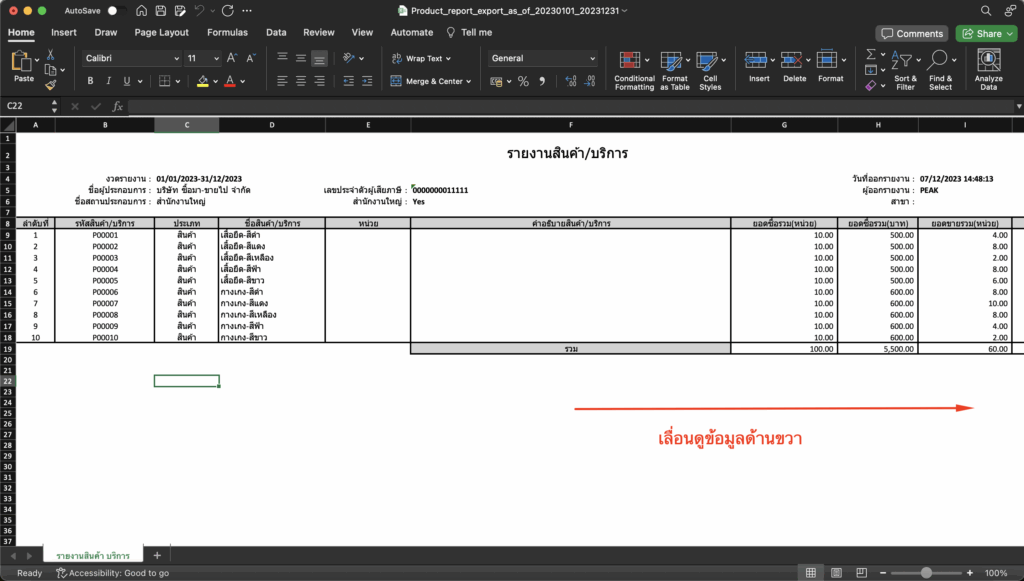1024x581 pixels.
Task: Toggle the AutoSave switch
Action: (112, 10)
